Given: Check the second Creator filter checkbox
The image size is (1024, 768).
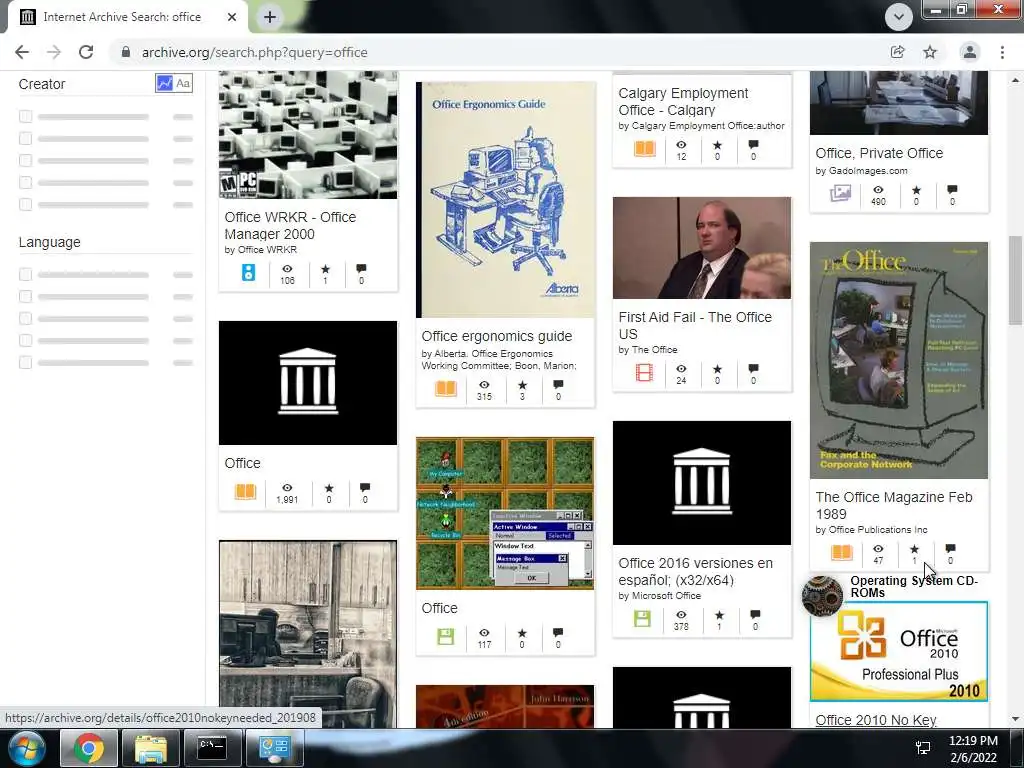Looking at the screenshot, I should click(25, 138).
